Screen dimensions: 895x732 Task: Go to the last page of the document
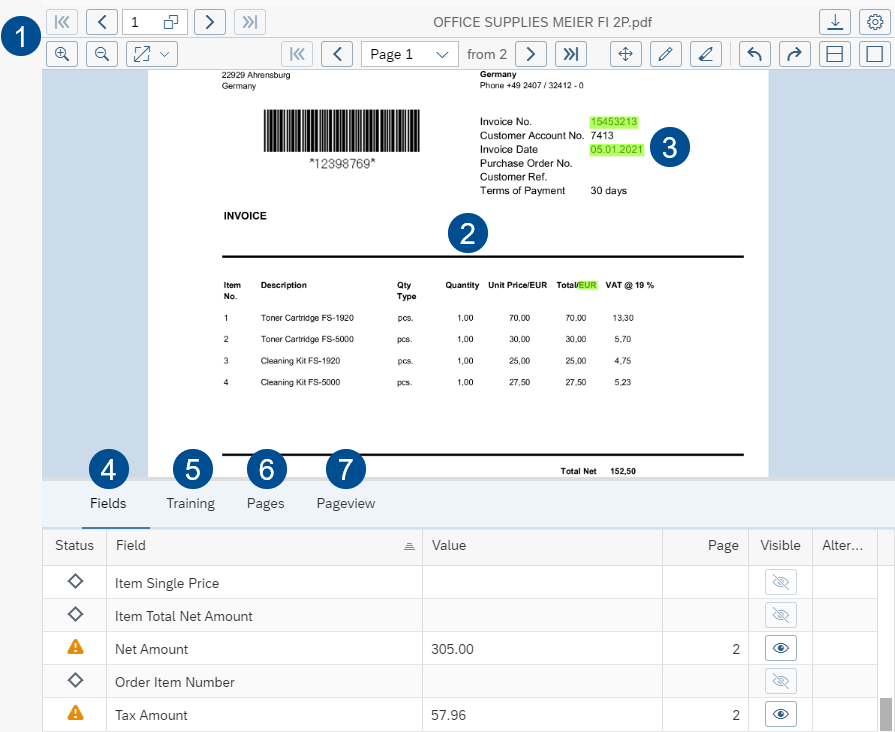[571, 54]
